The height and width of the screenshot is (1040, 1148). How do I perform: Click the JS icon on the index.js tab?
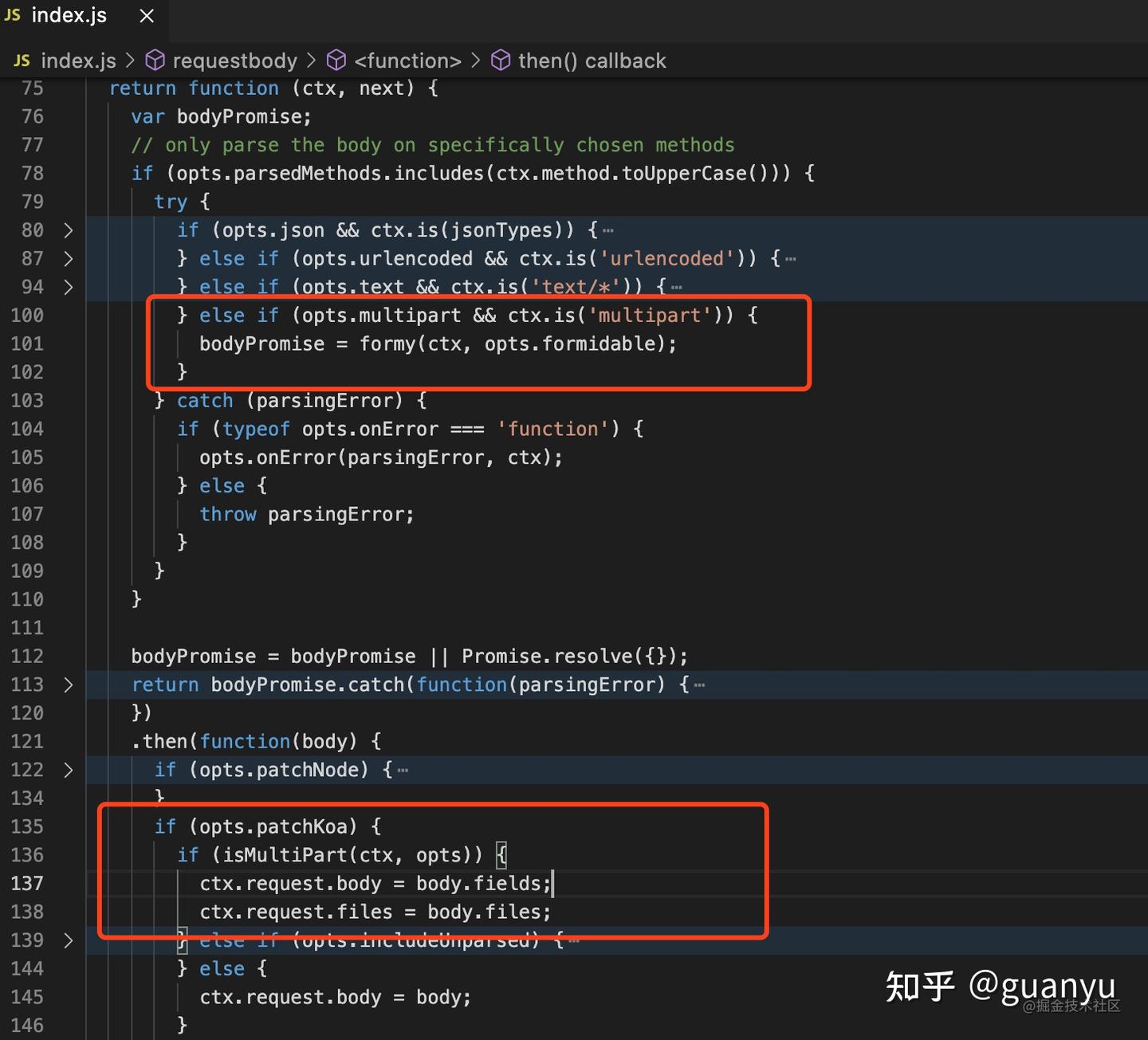click(13, 15)
